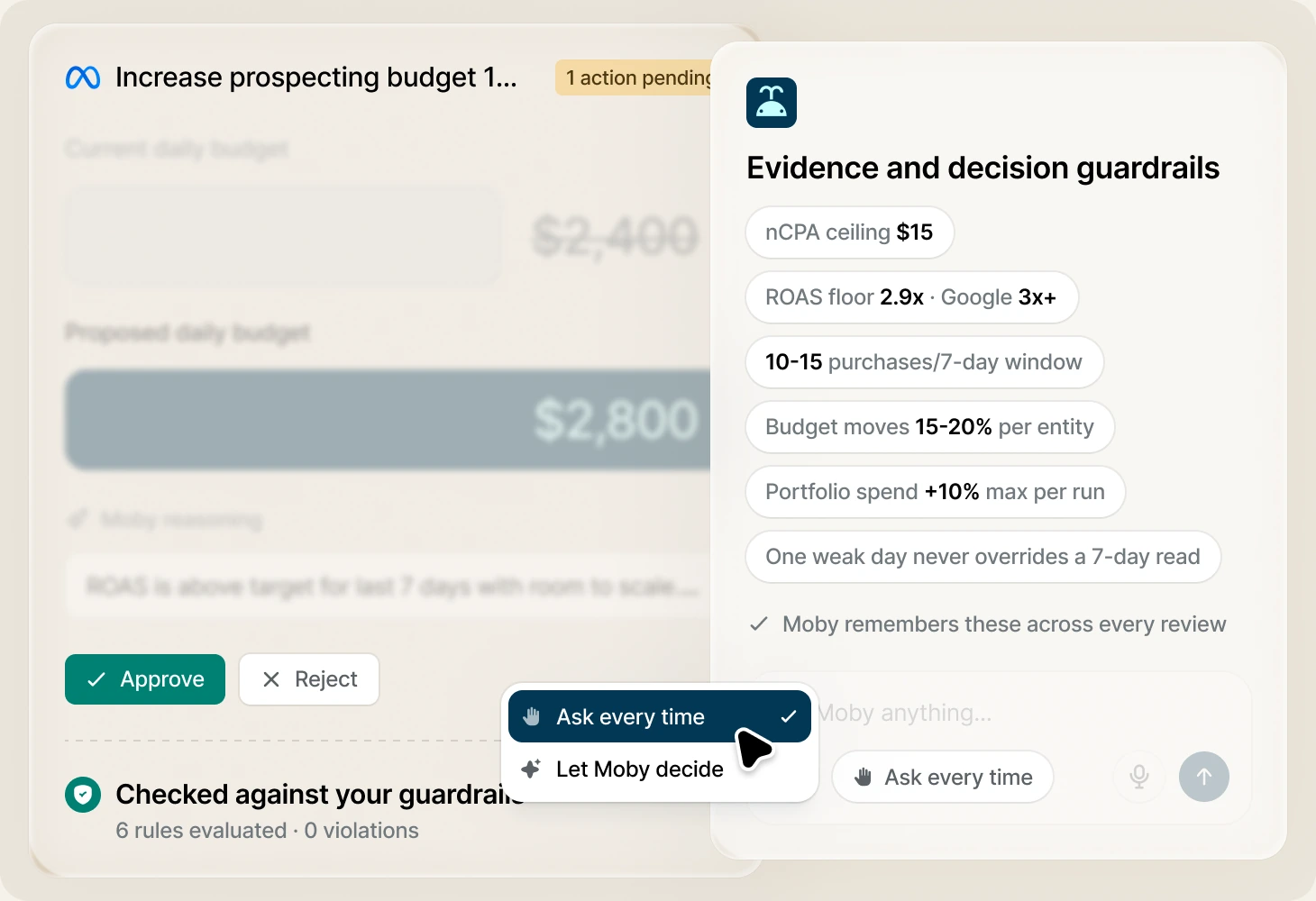Image resolution: width=1316 pixels, height=901 pixels.
Task: Click the microphone voice input icon
Action: pos(1139,777)
